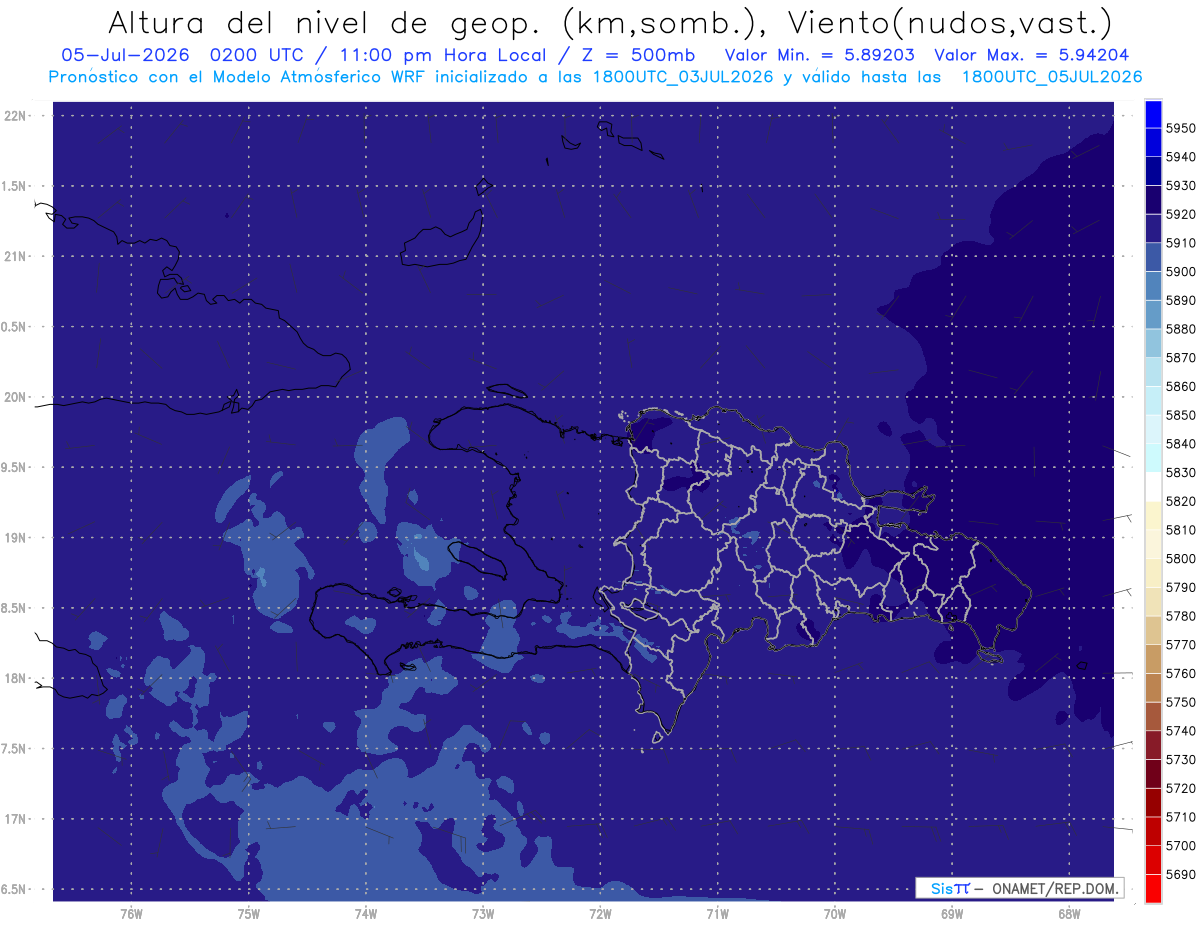
Task: Click the tan swatch between 5760 and 5770
Action: pos(1153,659)
